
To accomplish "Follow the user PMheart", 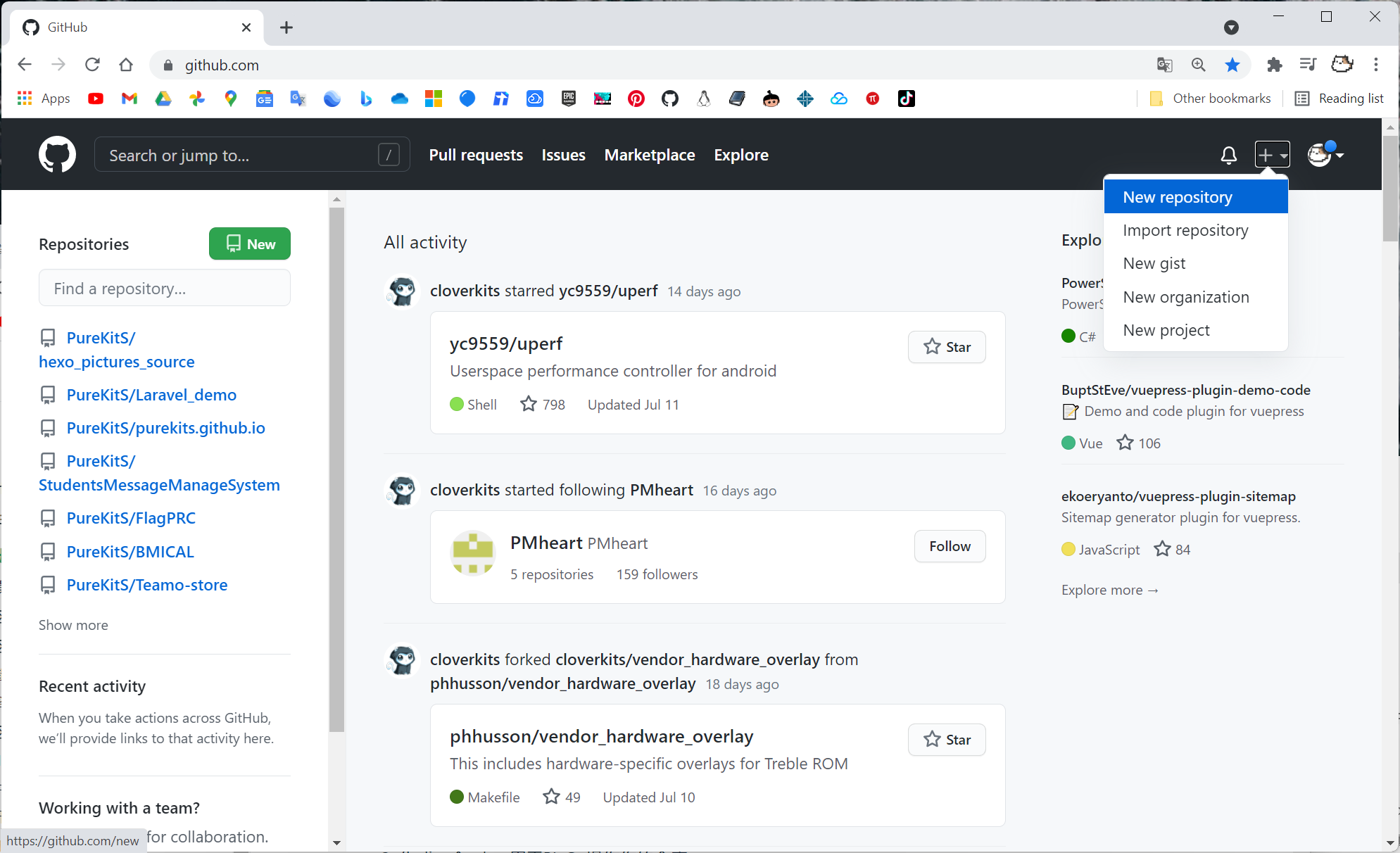I will coord(950,546).
